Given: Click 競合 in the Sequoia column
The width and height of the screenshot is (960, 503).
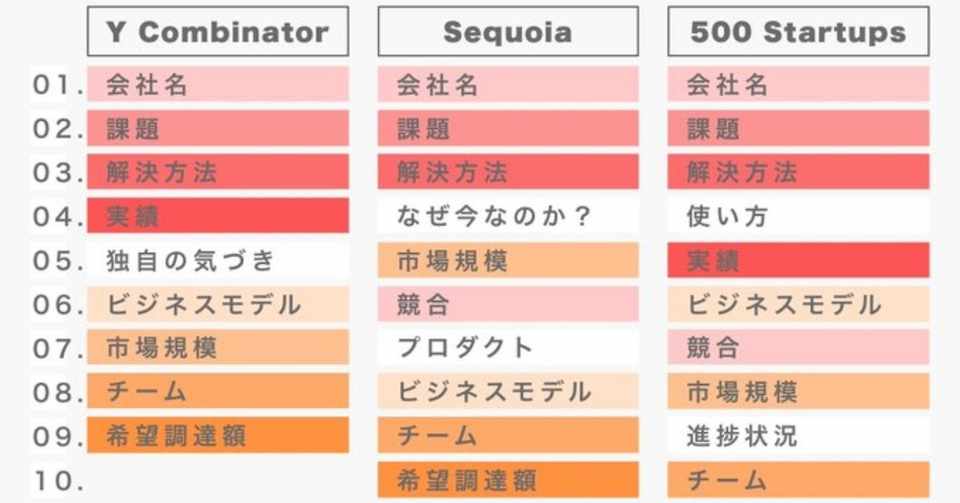Looking at the screenshot, I should tap(507, 304).
